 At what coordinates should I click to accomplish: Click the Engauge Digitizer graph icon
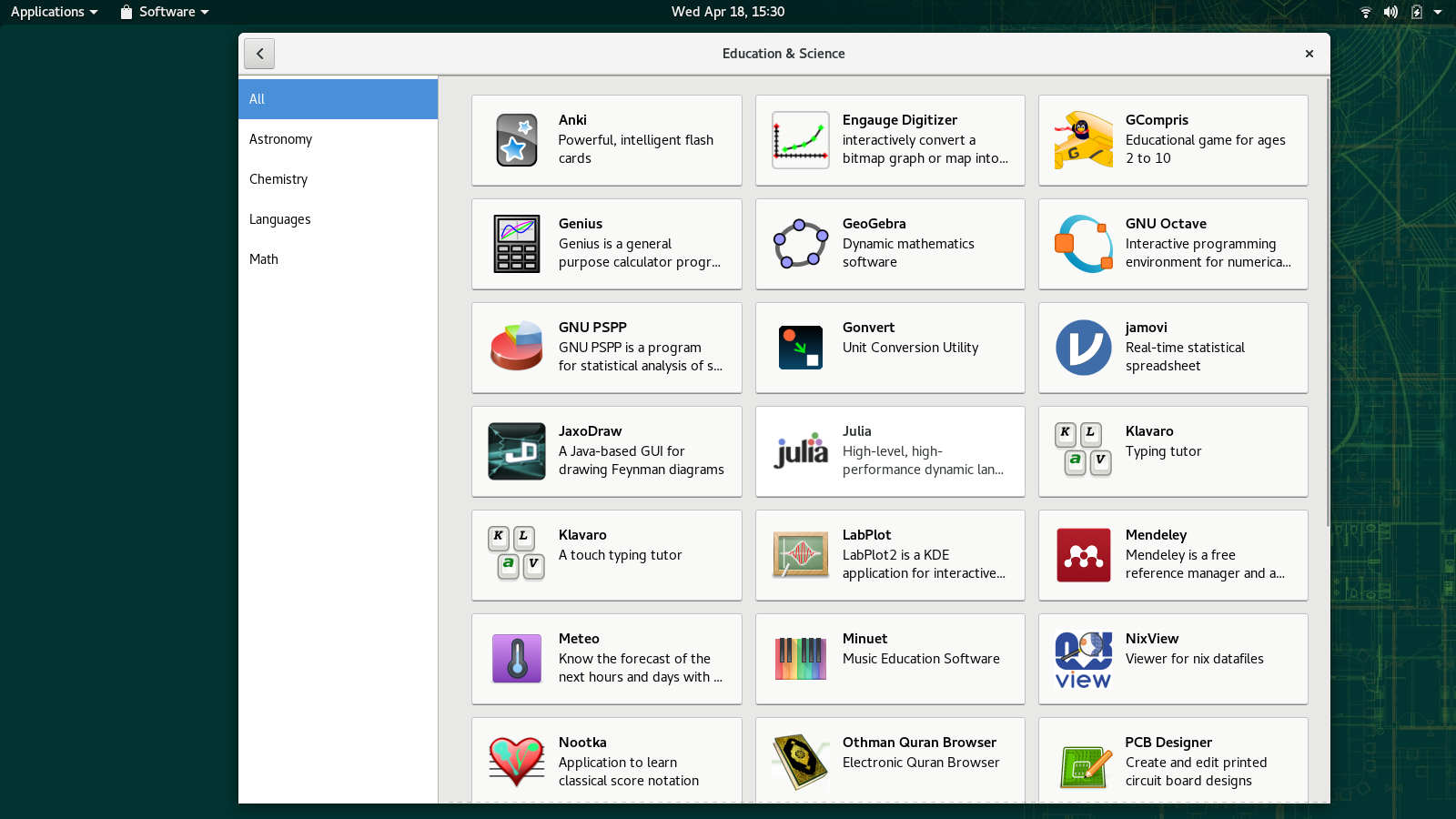click(x=801, y=140)
